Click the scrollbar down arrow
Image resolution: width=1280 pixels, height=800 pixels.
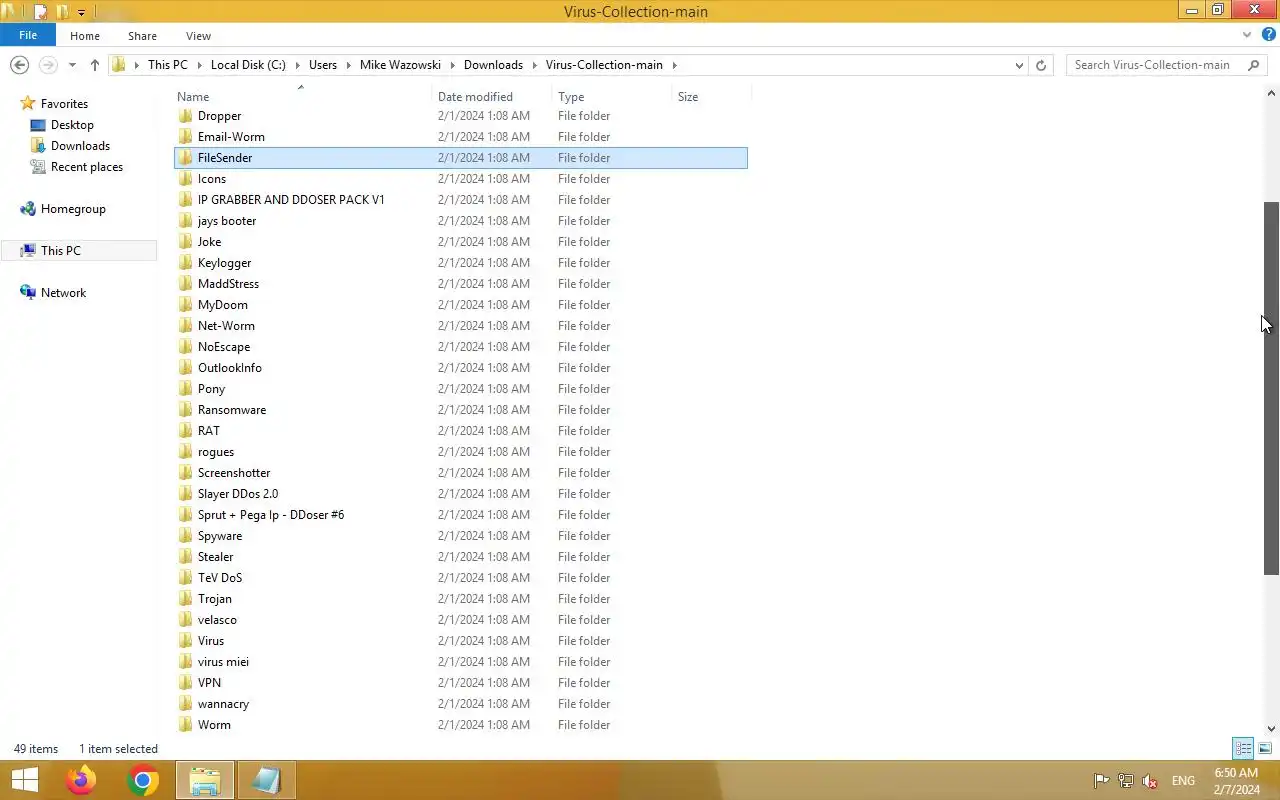[x=1271, y=730]
